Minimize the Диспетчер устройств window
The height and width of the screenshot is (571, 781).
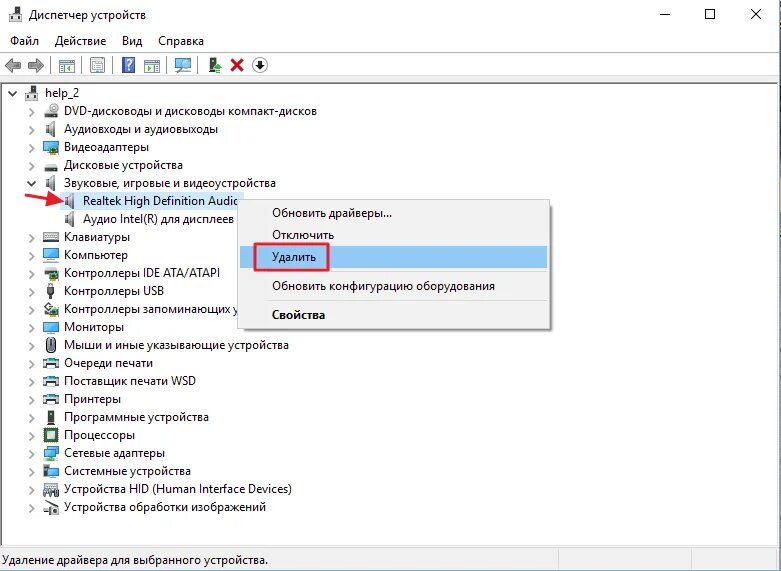point(664,14)
